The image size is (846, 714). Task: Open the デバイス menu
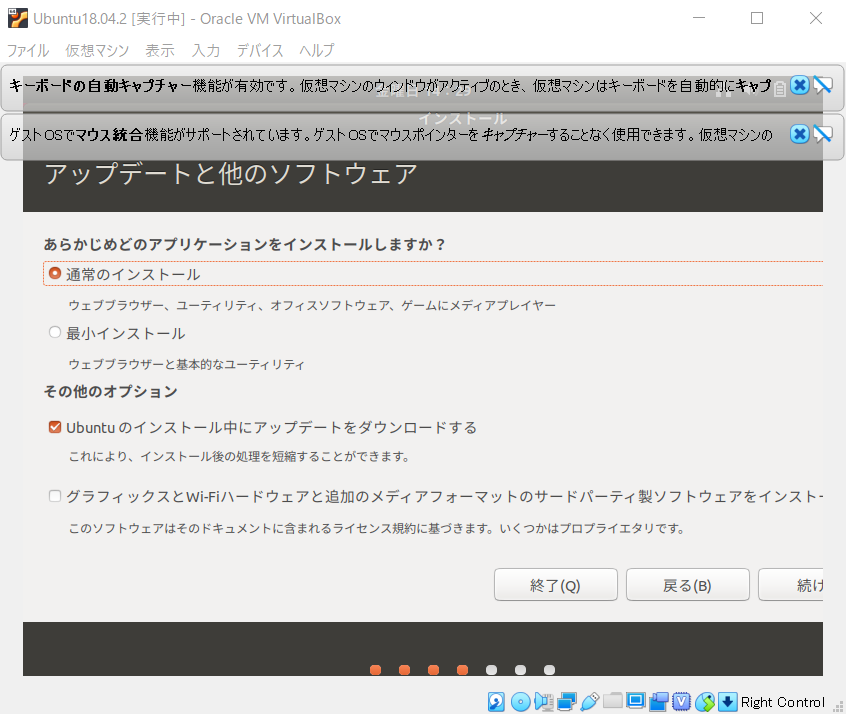click(259, 50)
